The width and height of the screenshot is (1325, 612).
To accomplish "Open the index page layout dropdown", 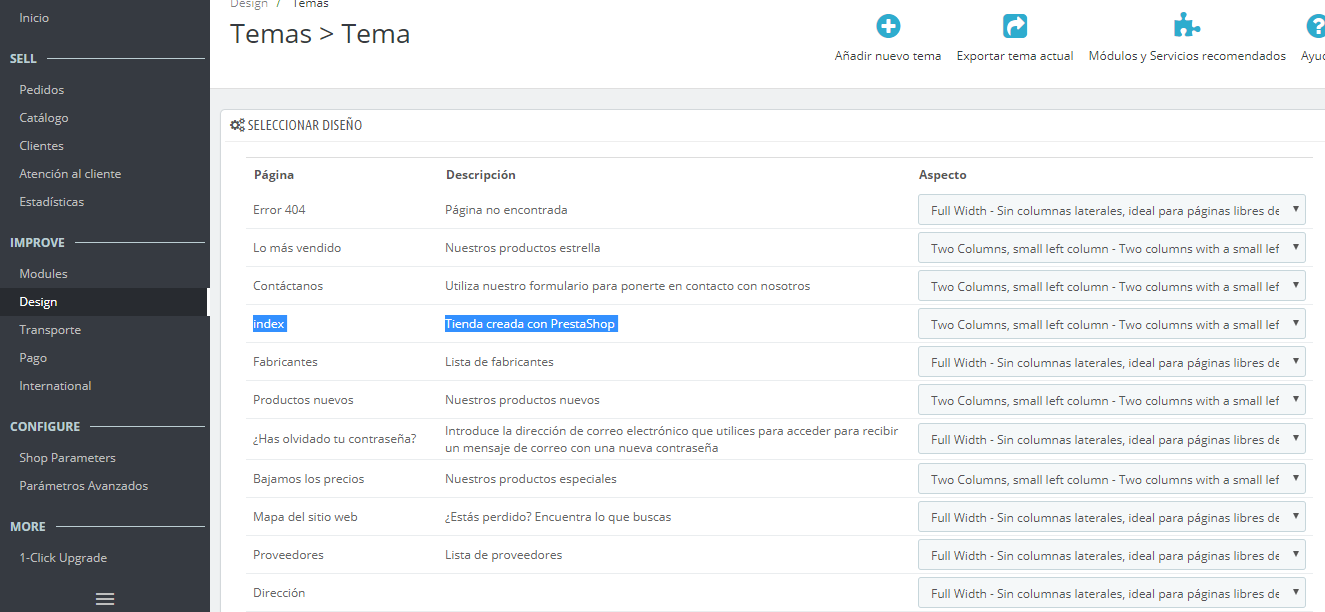I will coord(1111,324).
